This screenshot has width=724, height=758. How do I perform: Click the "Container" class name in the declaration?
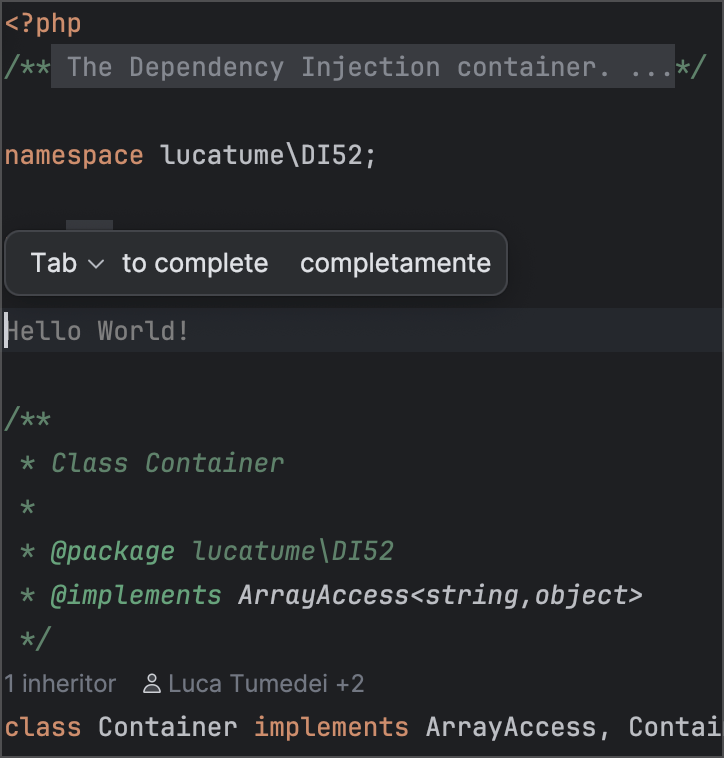[x=167, y=727]
